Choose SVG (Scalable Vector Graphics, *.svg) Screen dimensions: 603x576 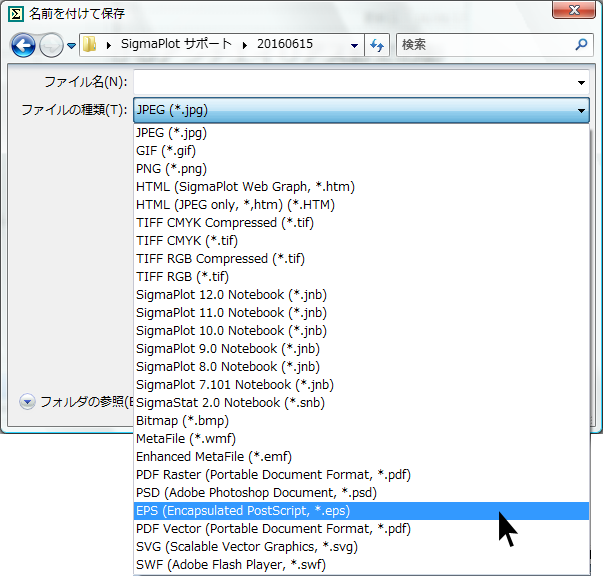(361, 547)
